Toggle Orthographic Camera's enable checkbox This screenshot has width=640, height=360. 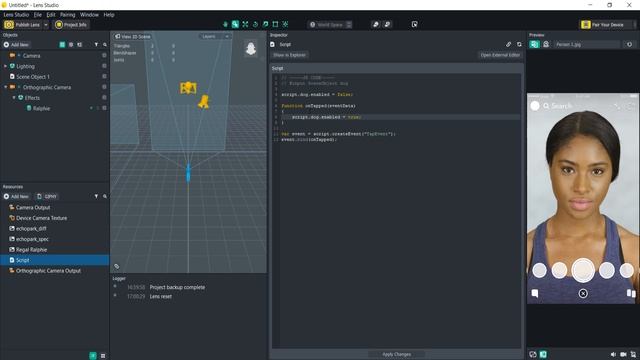click(x=104, y=87)
